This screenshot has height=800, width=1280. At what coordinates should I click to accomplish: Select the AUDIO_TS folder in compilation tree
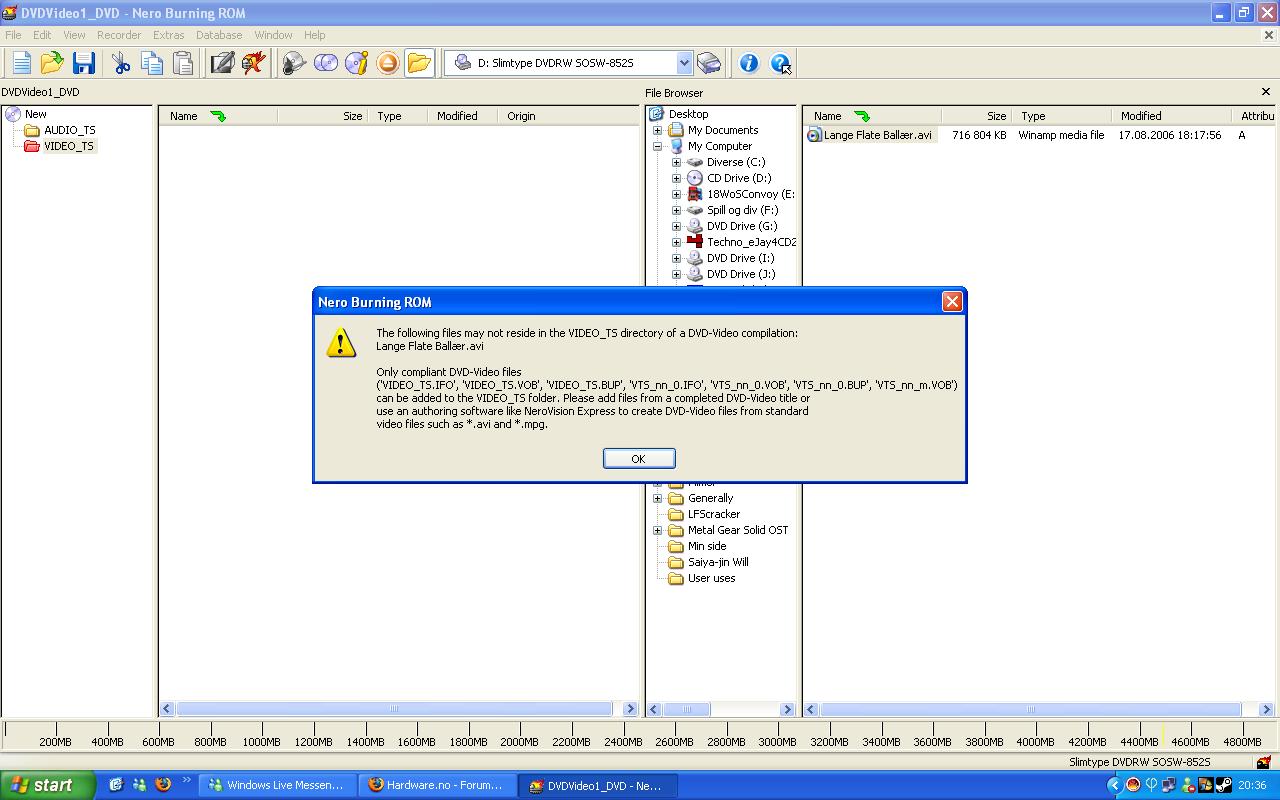point(61,130)
